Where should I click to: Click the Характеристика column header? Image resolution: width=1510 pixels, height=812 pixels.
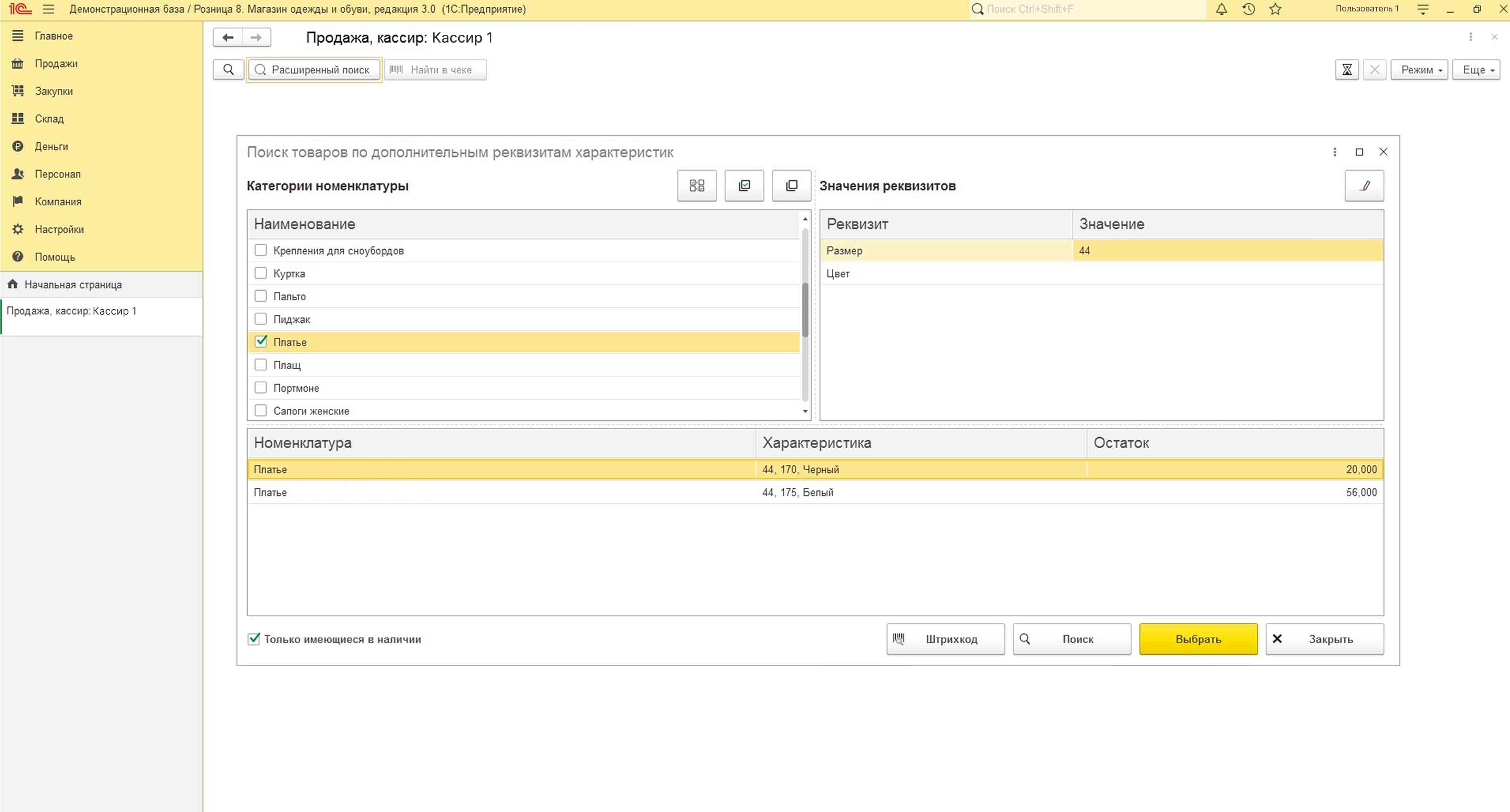coord(921,443)
